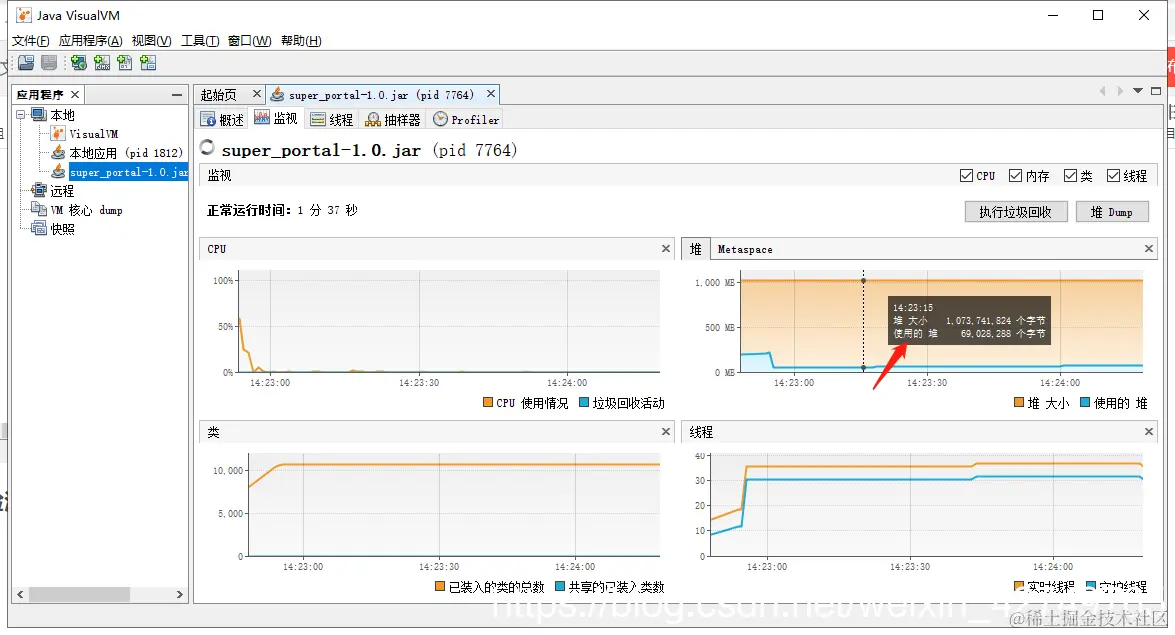1175x635 pixels.
Task: Open the 窗口(W) menu
Action: click(250, 40)
